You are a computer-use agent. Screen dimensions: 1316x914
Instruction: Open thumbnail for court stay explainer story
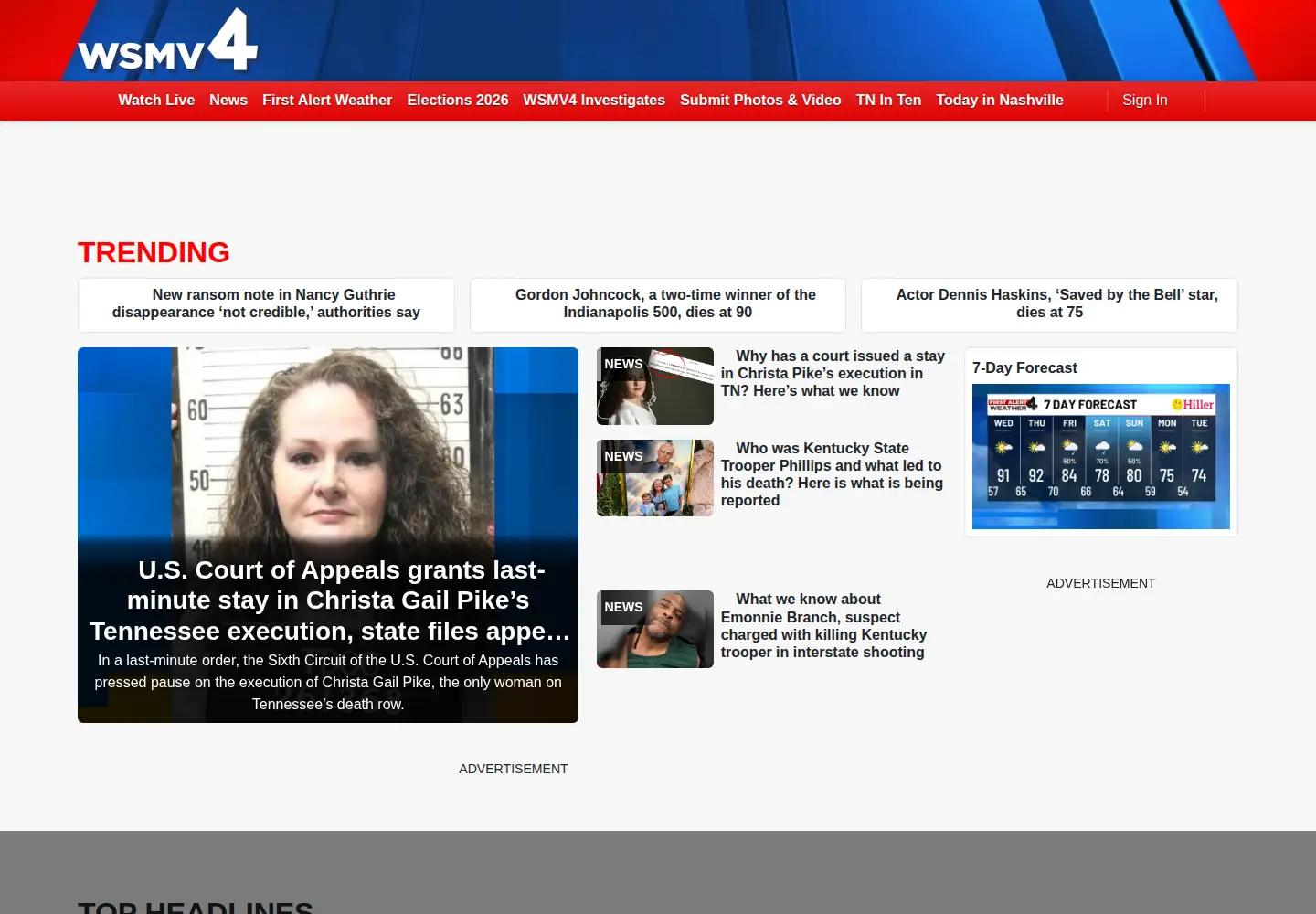tap(655, 386)
